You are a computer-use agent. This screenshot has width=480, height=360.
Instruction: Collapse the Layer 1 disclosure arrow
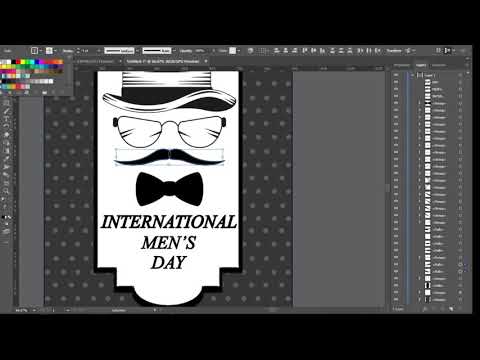[412, 75]
